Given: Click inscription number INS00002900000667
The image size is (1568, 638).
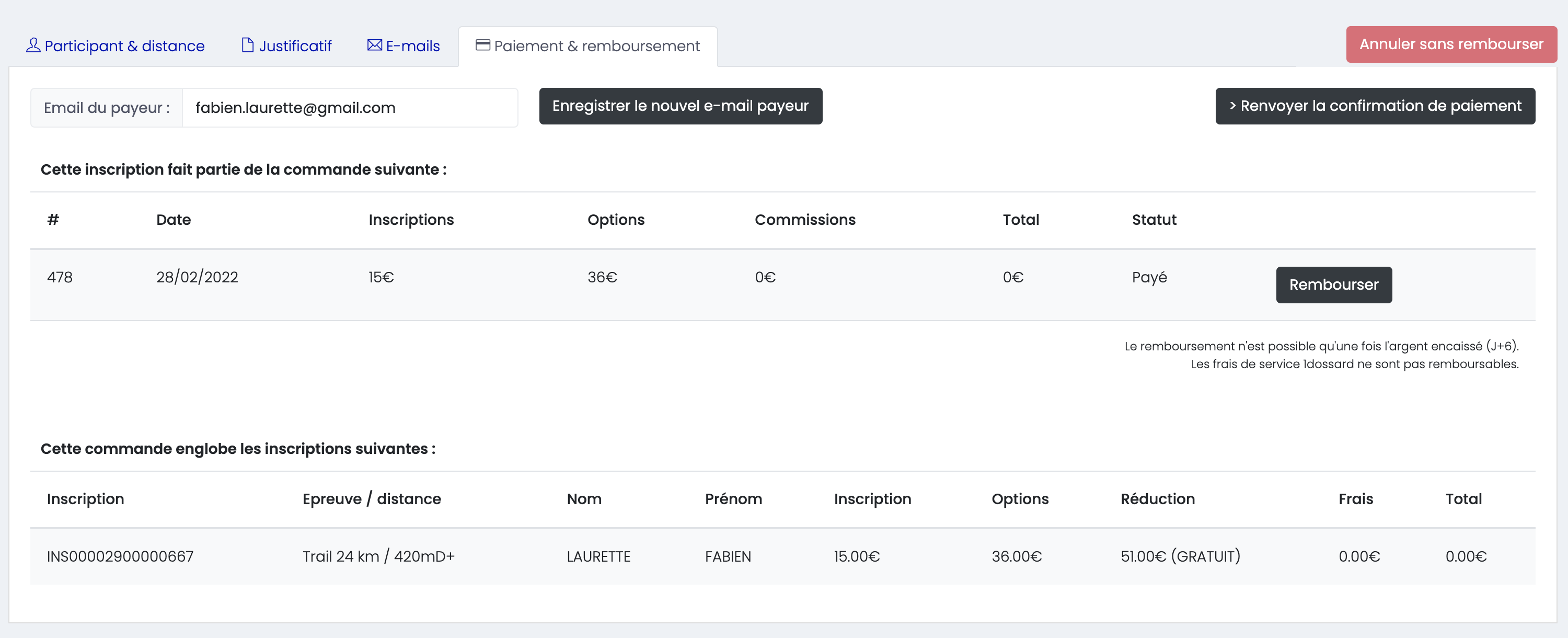Looking at the screenshot, I should [120, 556].
